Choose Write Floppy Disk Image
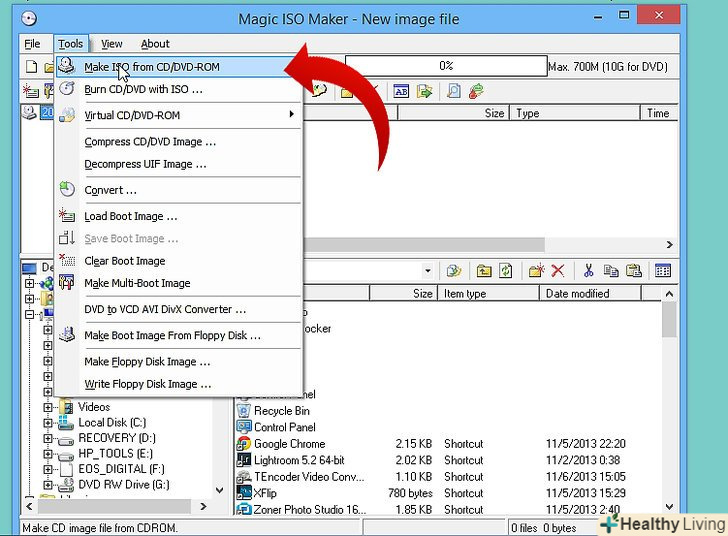 (178, 384)
